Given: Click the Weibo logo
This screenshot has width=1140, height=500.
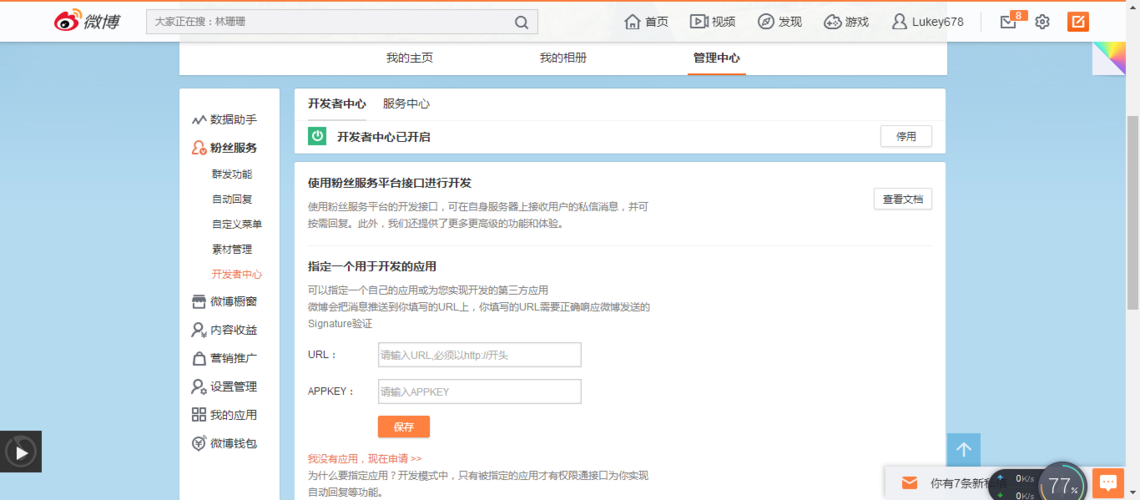Looking at the screenshot, I should click(x=87, y=21).
